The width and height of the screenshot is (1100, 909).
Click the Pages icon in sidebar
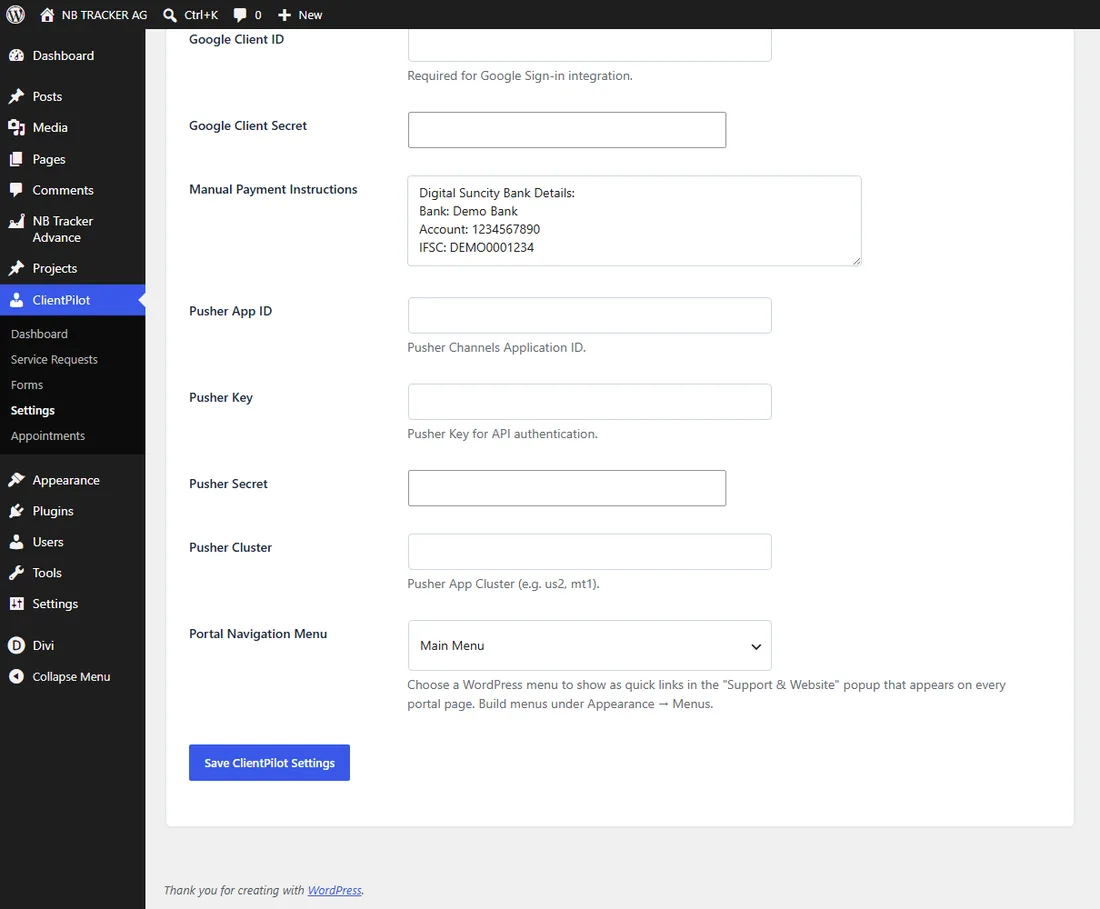17,159
